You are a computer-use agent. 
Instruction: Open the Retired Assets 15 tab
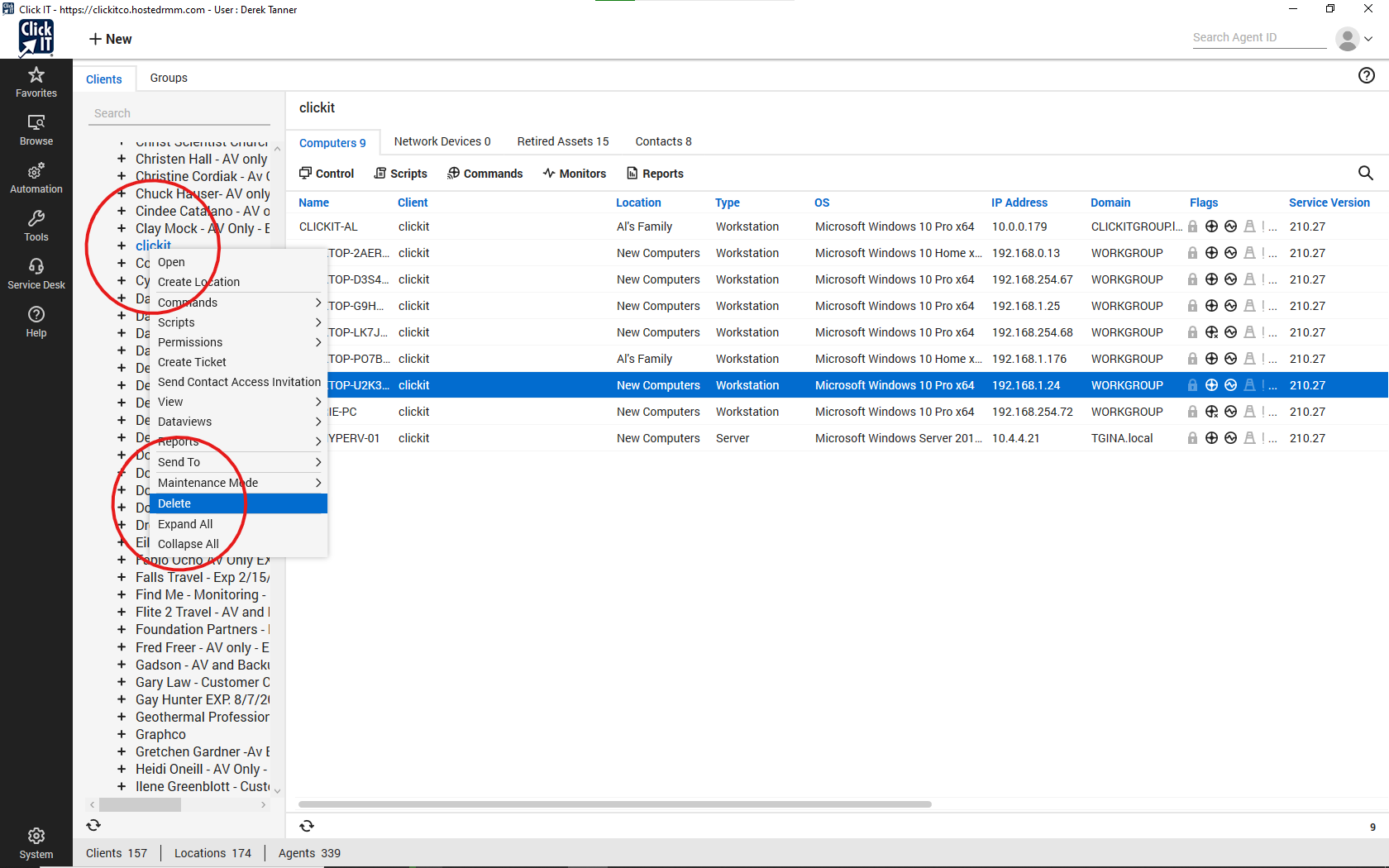563,141
